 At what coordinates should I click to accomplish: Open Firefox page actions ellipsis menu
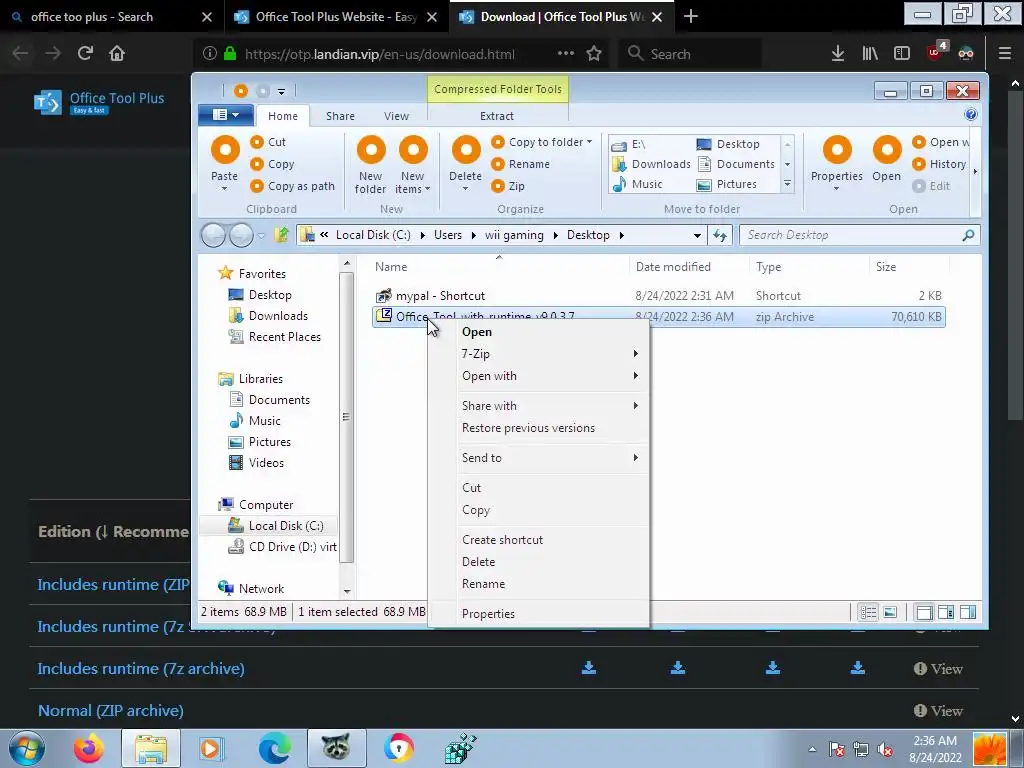tap(566, 54)
